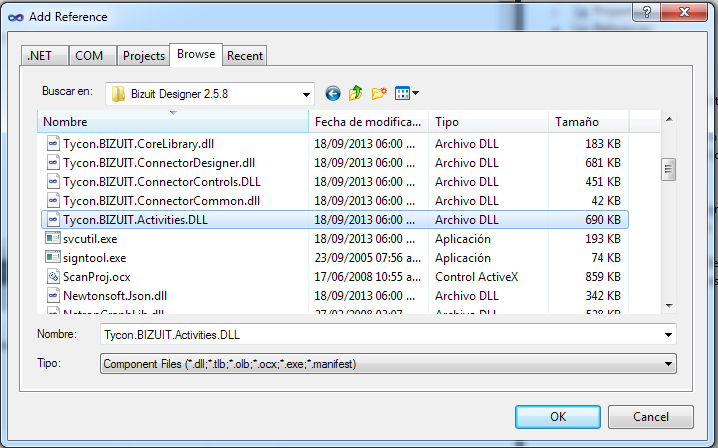Click icon of Tycon.BIZUIT.Activities.DLL
Image resolution: width=718 pixels, height=448 pixels.
(x=53, y=220)
